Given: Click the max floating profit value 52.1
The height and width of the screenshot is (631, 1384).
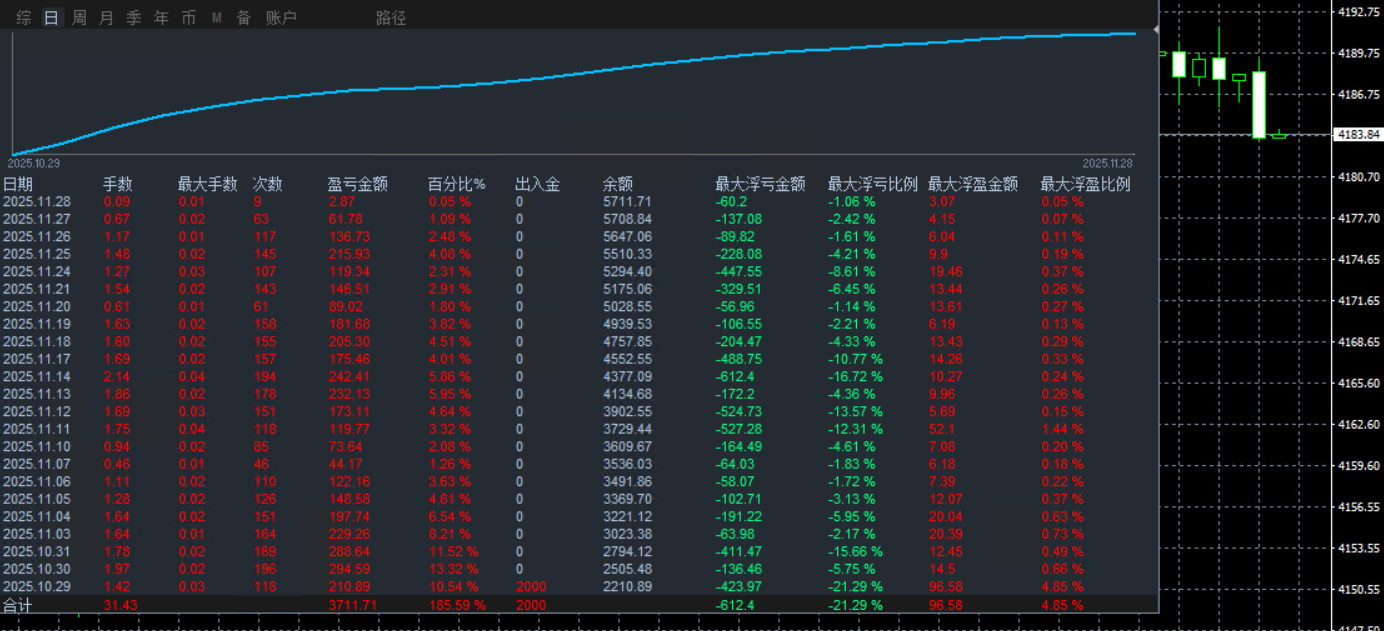Looking at the screenshot, I should coord(940,429).
